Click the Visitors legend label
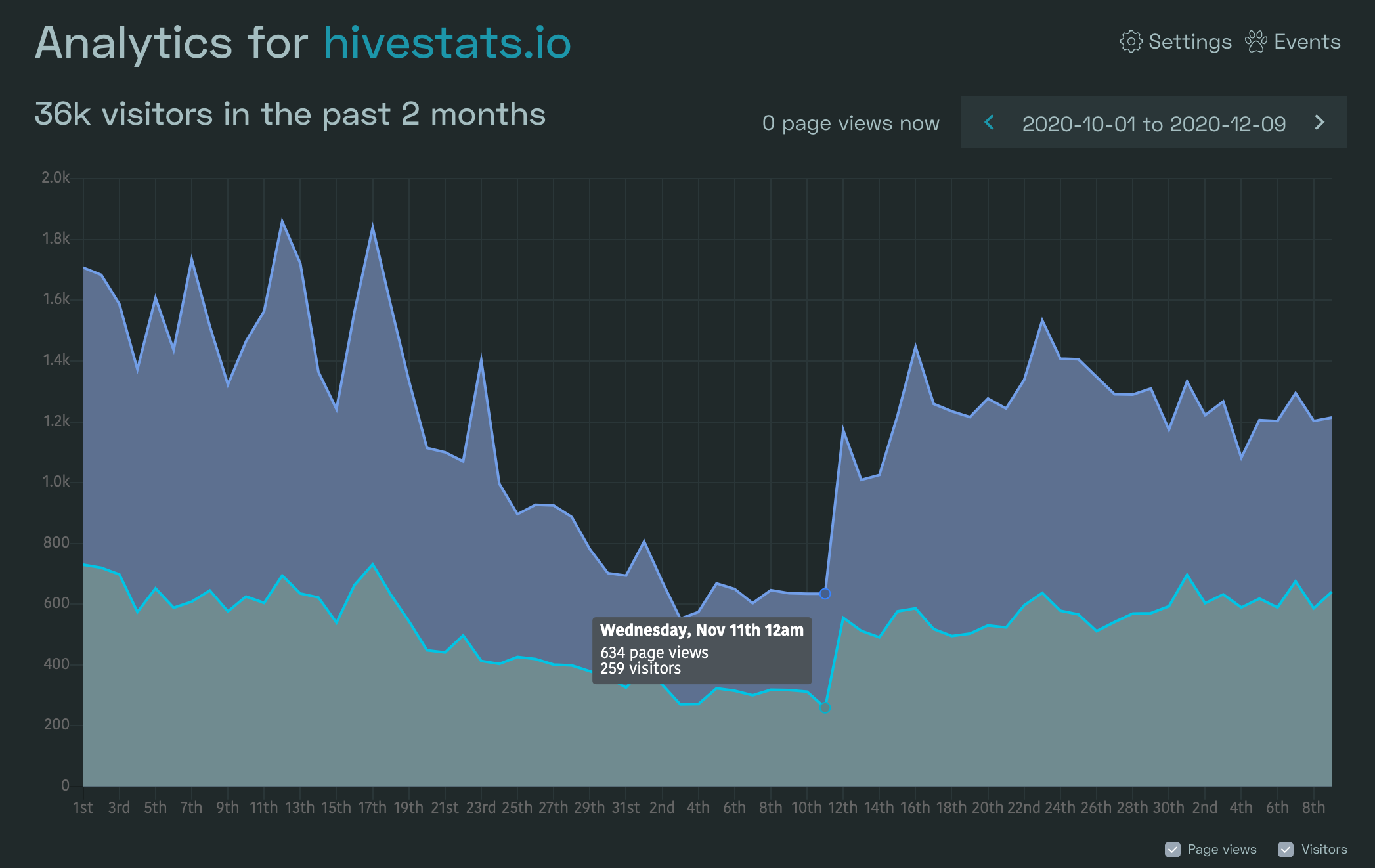Viewport: 1375px width, 868px height. pyautogui.click(x=1324, y=849)
